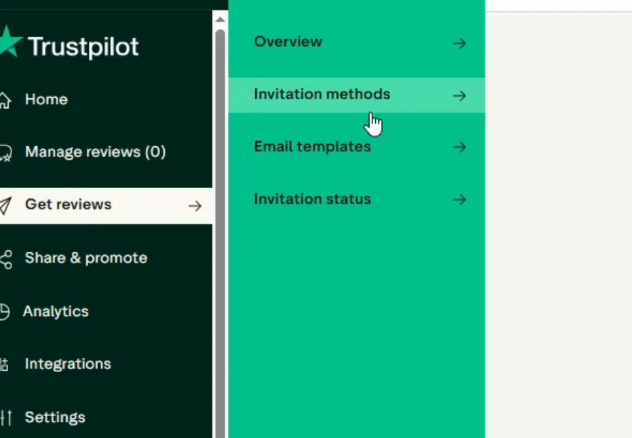Click the Trustpilot star logo
This screenshot has height=438, width=632.
(x=10, y=41)
